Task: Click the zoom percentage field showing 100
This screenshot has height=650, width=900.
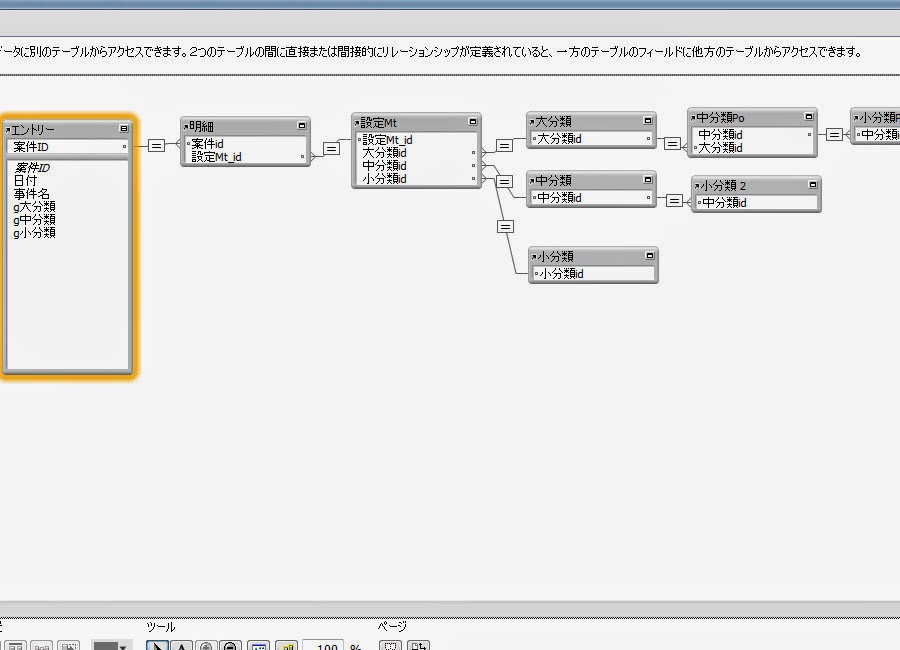Action: [x=325, y=647]
